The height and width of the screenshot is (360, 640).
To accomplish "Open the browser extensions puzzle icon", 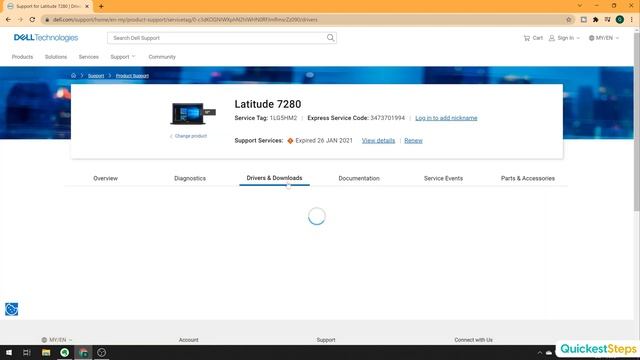I will click(x=596, y=20).
